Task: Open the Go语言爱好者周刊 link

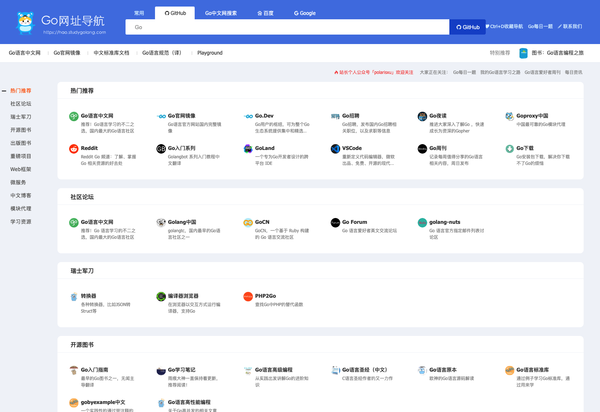Action: click(542, 72)
